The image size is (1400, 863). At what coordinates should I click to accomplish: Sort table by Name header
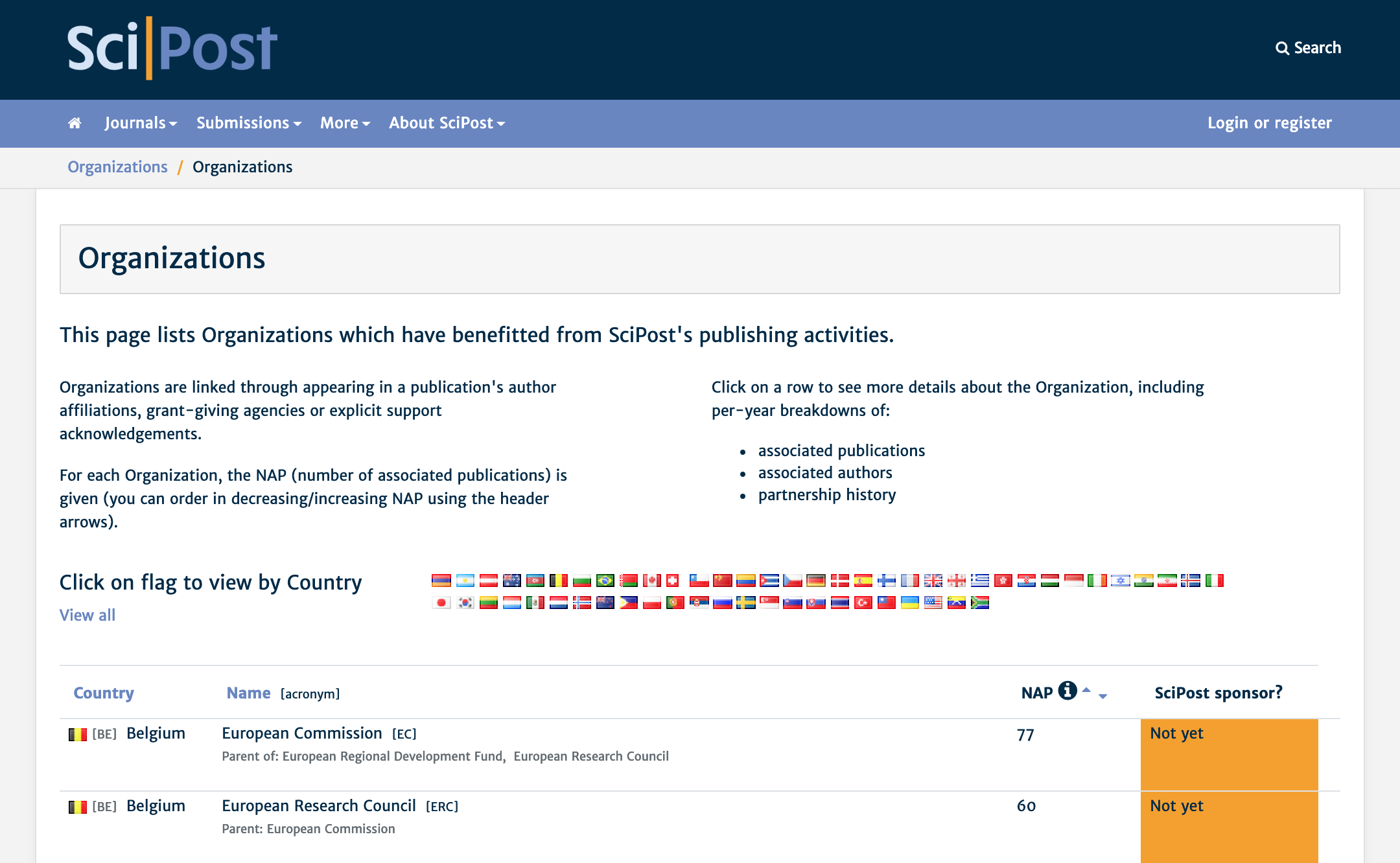248,693
